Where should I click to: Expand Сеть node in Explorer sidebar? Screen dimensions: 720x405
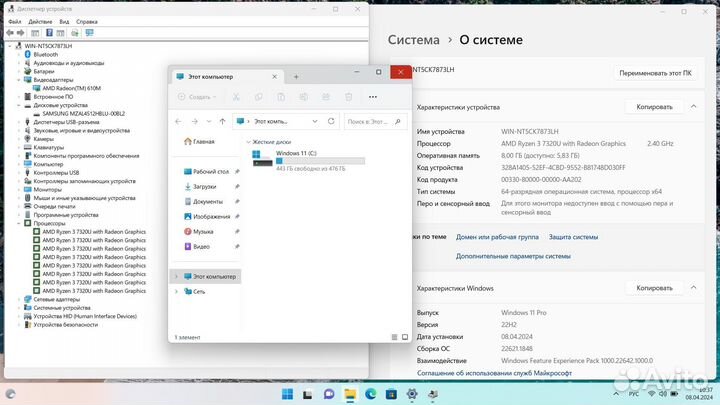point(176,292)
